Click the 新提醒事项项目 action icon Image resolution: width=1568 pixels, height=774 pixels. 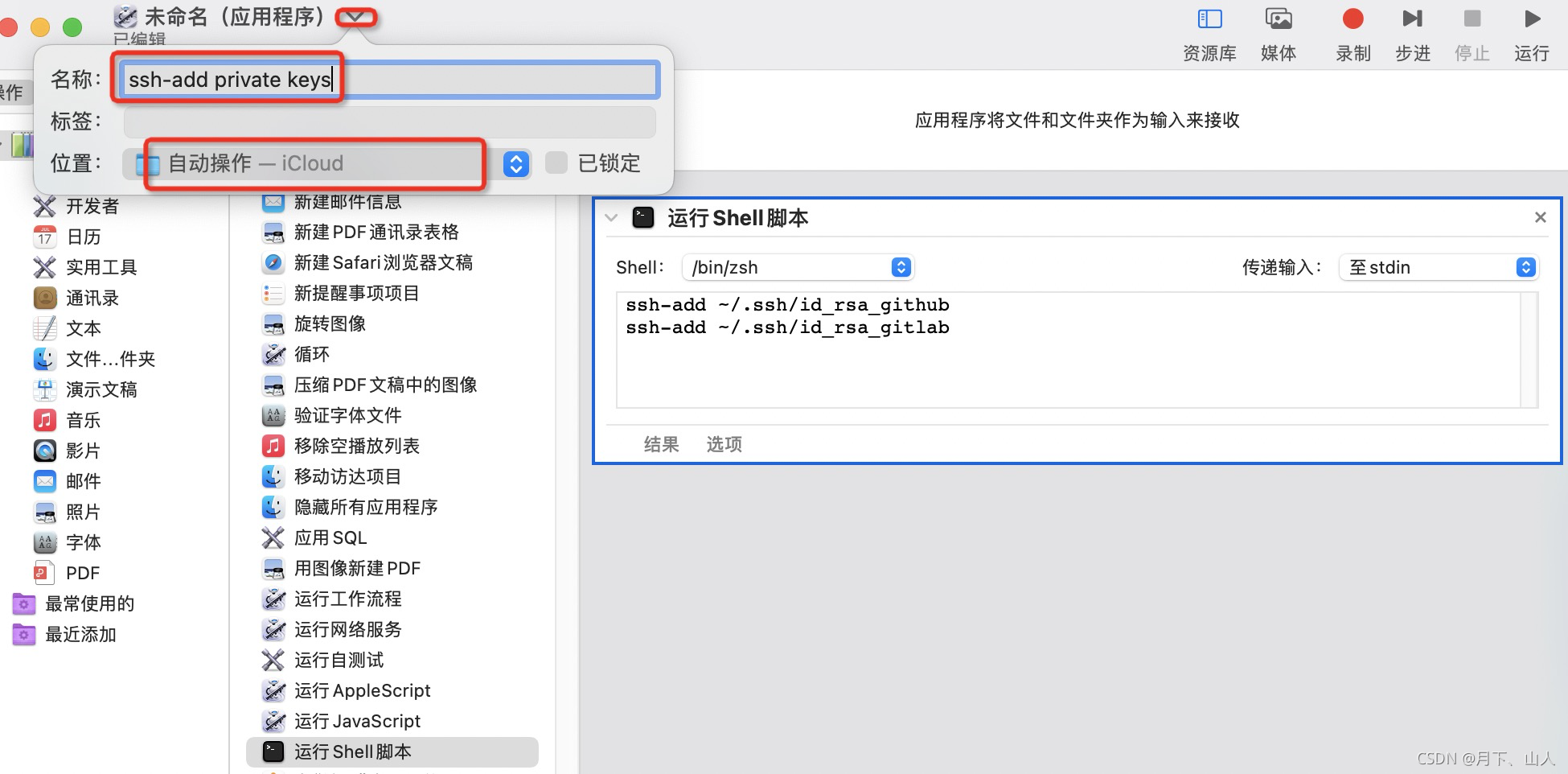273,294
